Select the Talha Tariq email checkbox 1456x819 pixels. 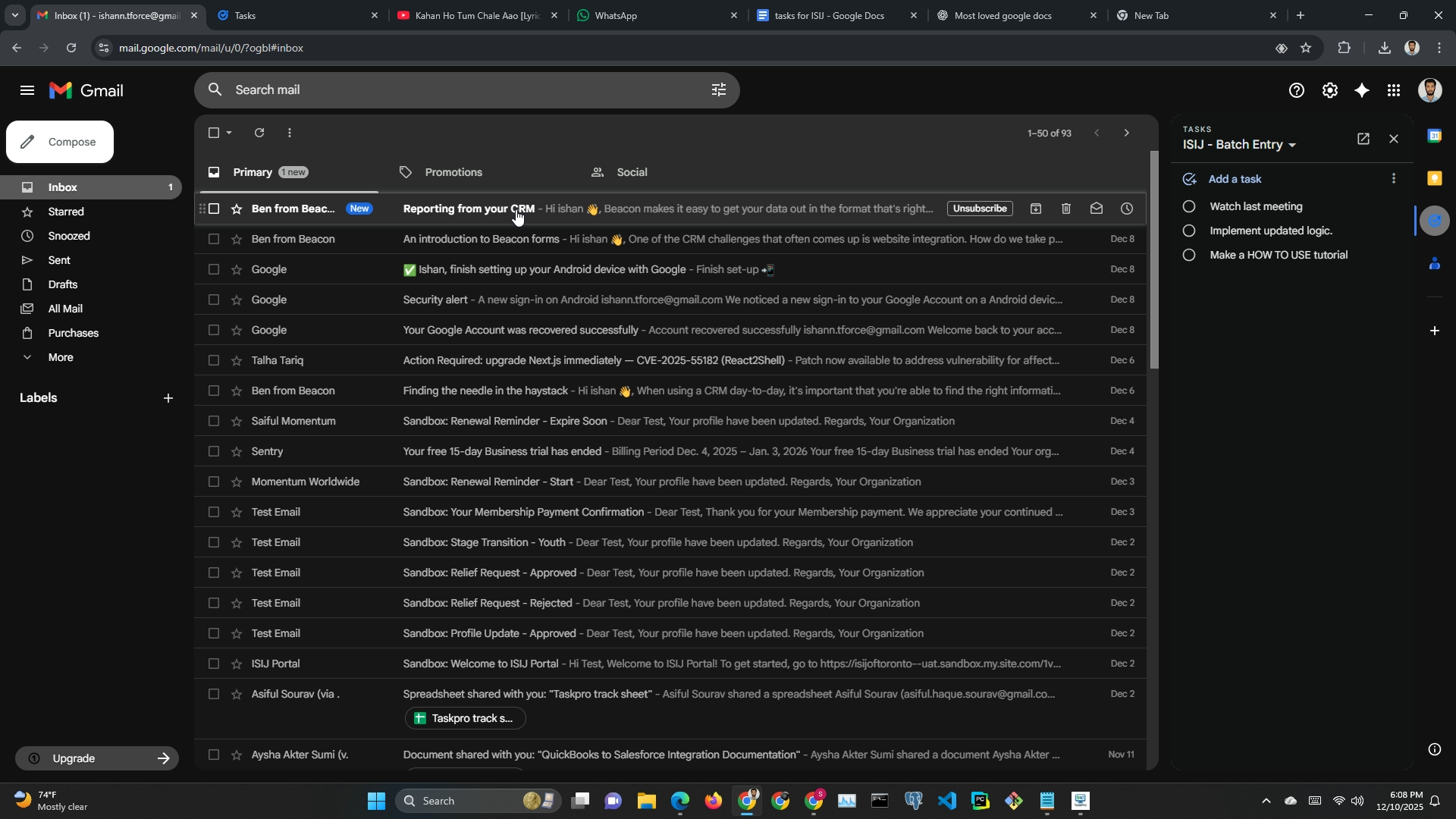[x=214, y=360]
